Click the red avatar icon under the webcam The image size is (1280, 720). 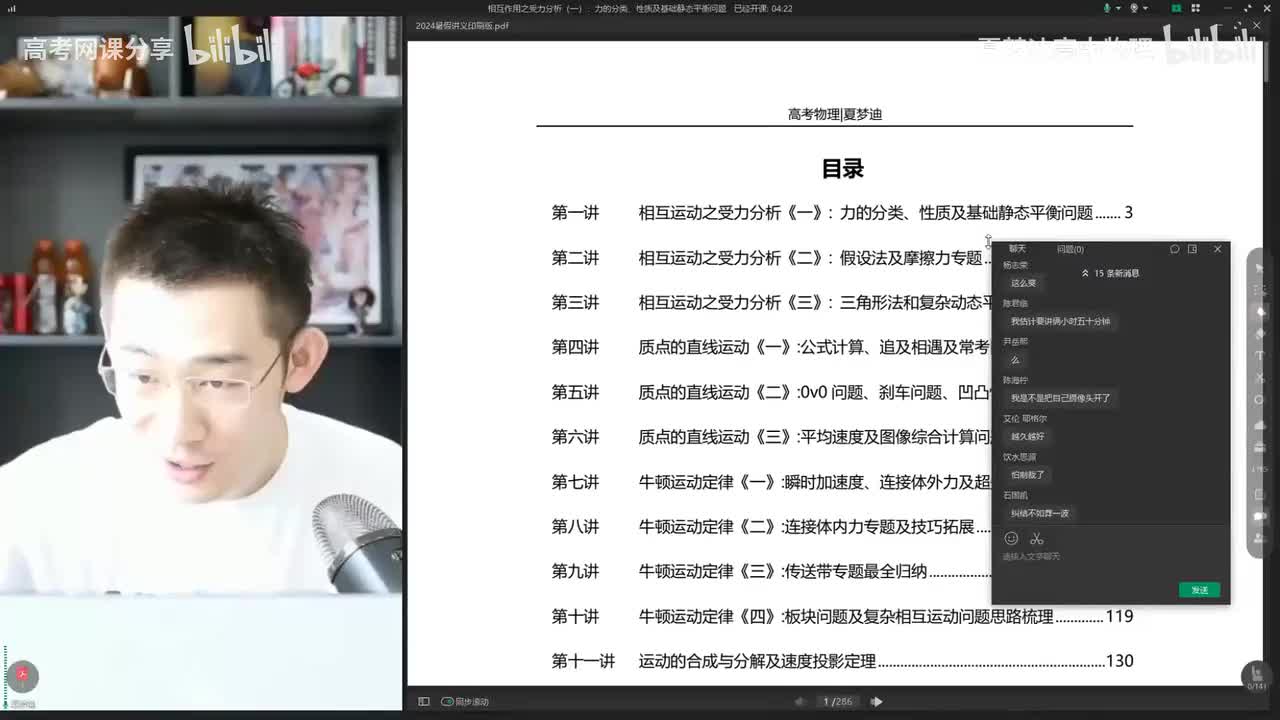point(22,677)
